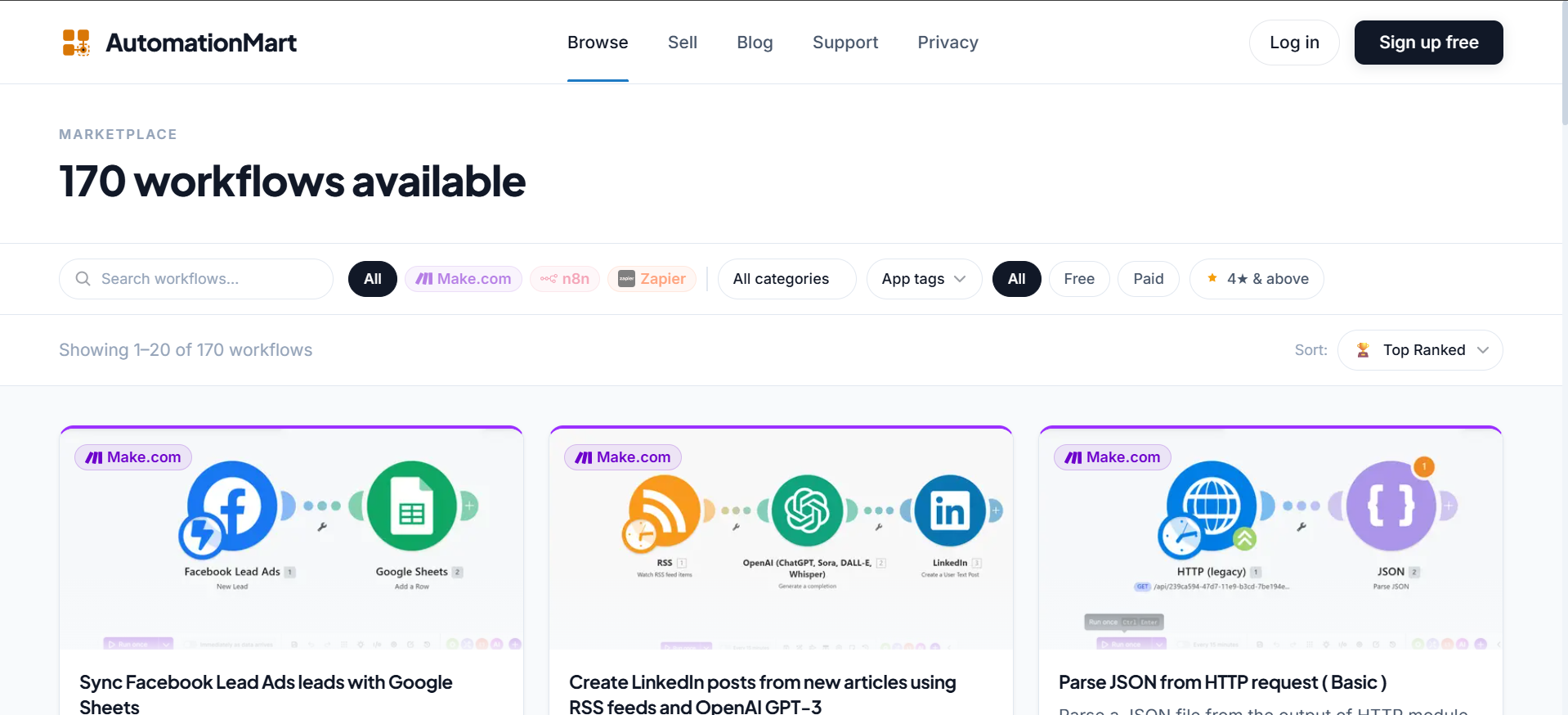This screenshot has height=715, width=1568.
Task: Filter workflows by n8n platform
Action: pyautogui.click(x=565, y=279)
